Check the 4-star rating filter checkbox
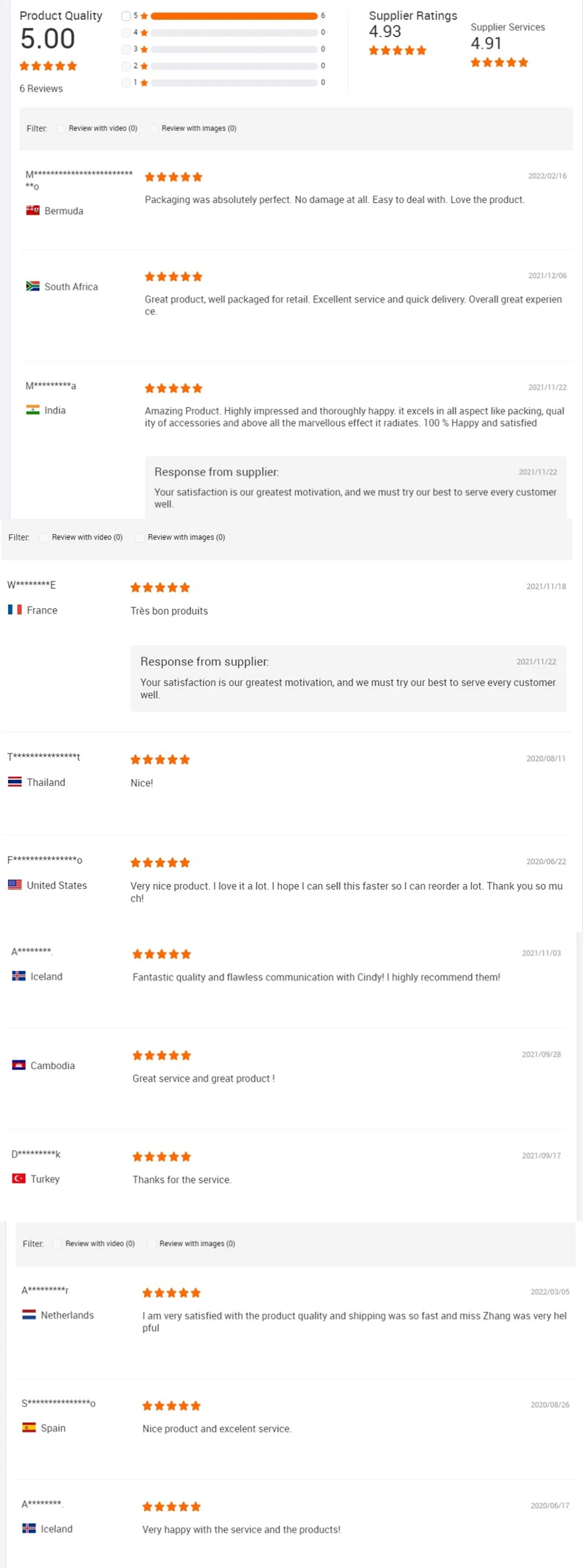Screen dimensions: 583x1568 [x=126, y=32]
